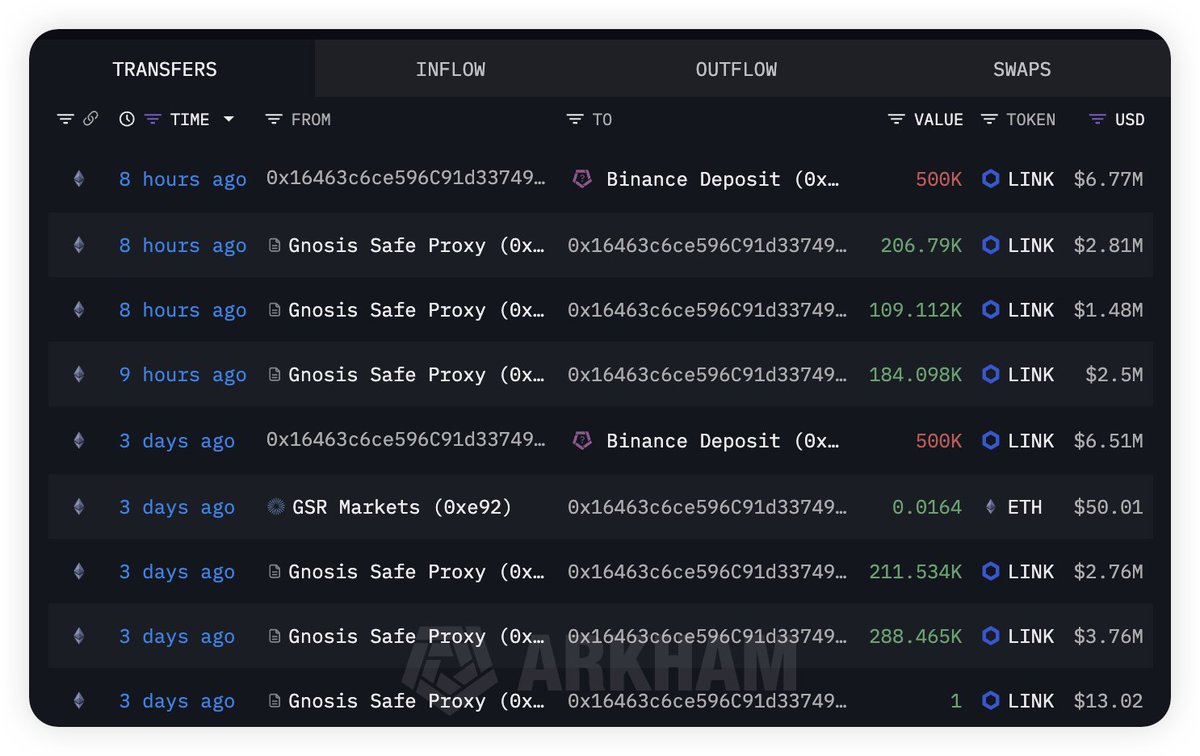Viewport: 1200px width, 756px height.
Task: Click the 109.112K value cell
Action: point(916,310)
